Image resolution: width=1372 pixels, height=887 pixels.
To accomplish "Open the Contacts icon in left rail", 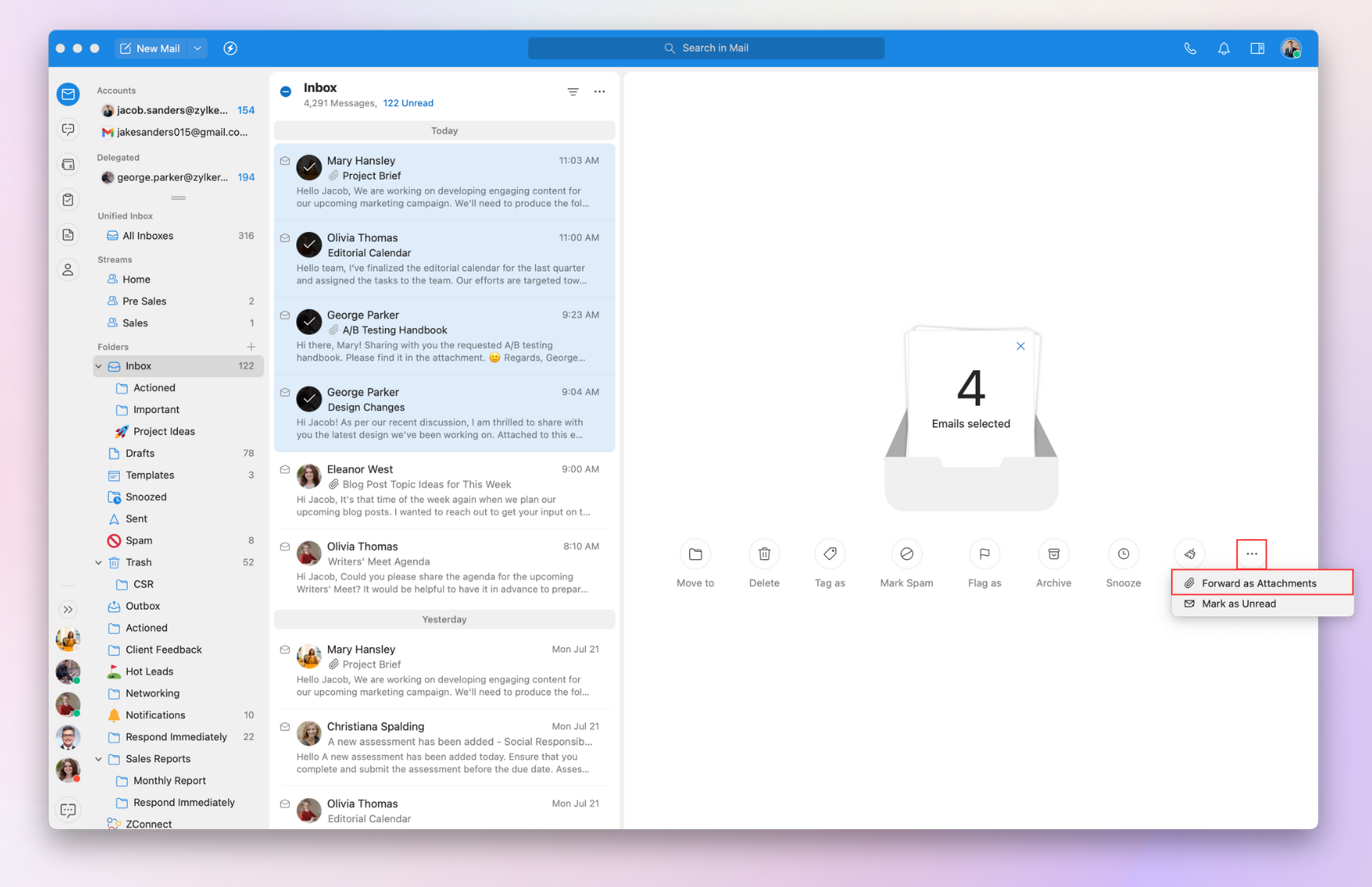I will coord(68,270).
